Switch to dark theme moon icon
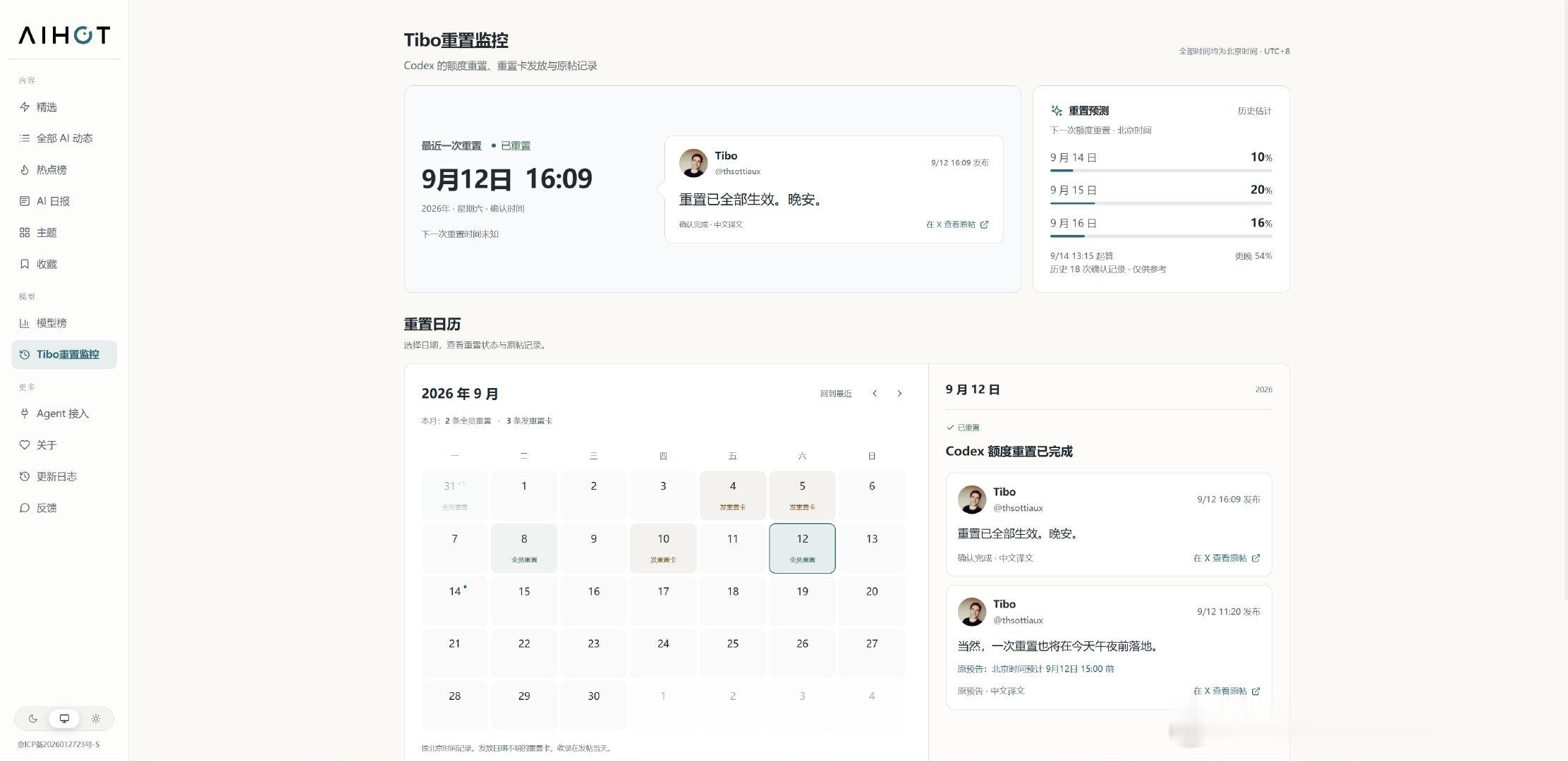This screenshot has width=1568, height=762. tap(32, 719)
